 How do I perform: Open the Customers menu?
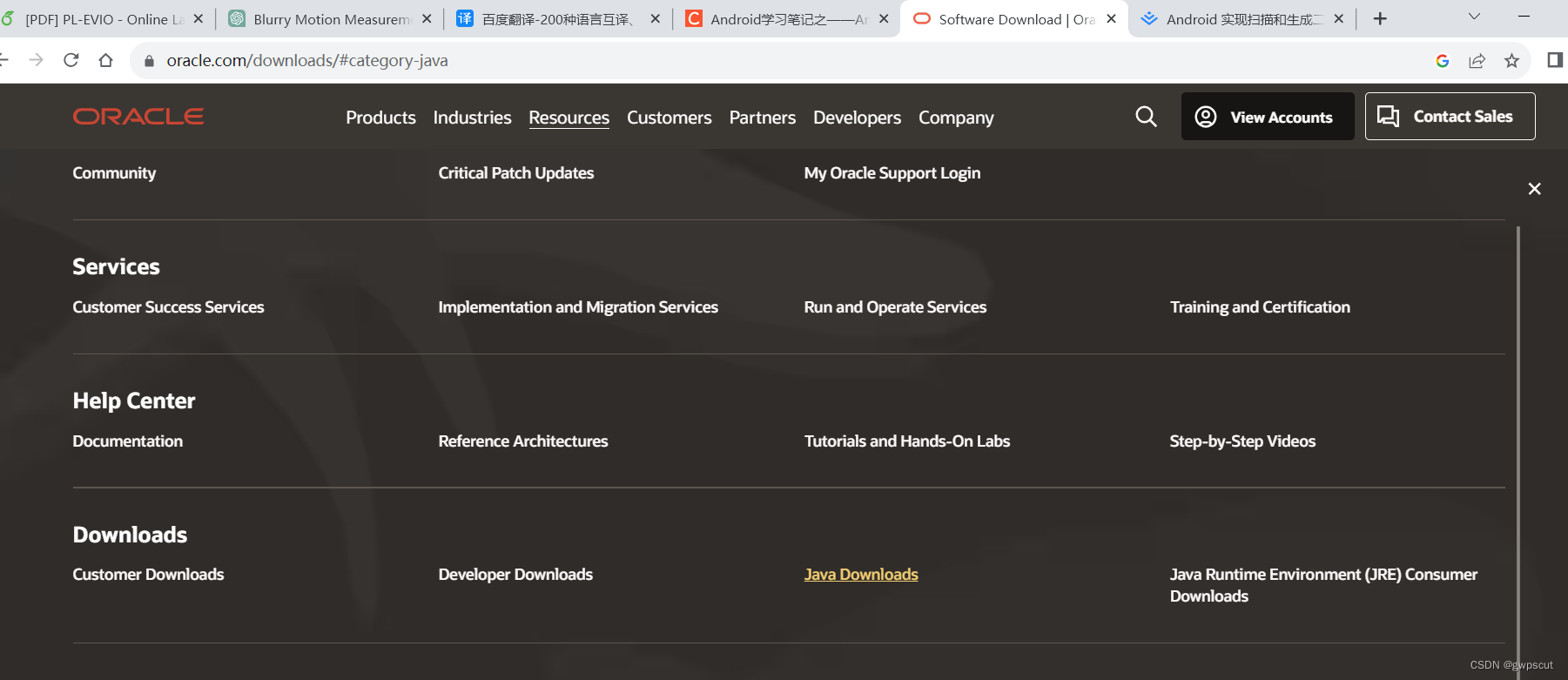pyautogui.click(x=669, y=118)
